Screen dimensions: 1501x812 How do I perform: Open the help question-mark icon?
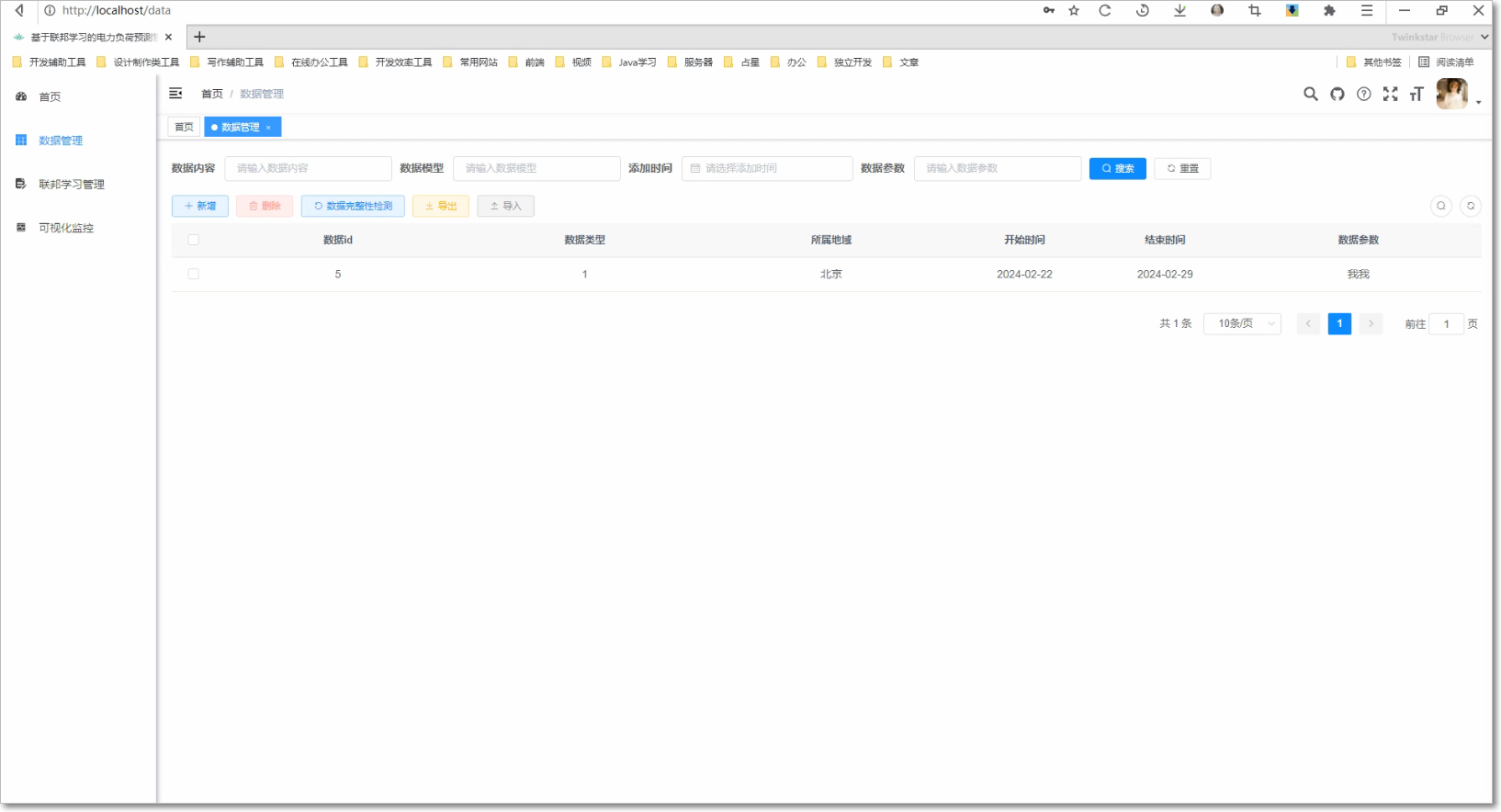(x=1364, y=94)
